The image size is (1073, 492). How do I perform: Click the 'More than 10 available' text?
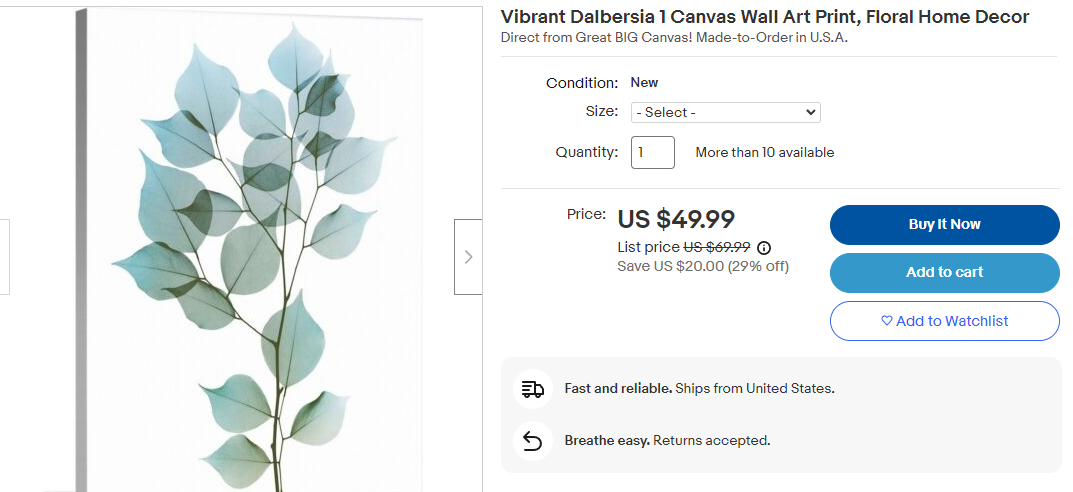[x=764, y=153]
